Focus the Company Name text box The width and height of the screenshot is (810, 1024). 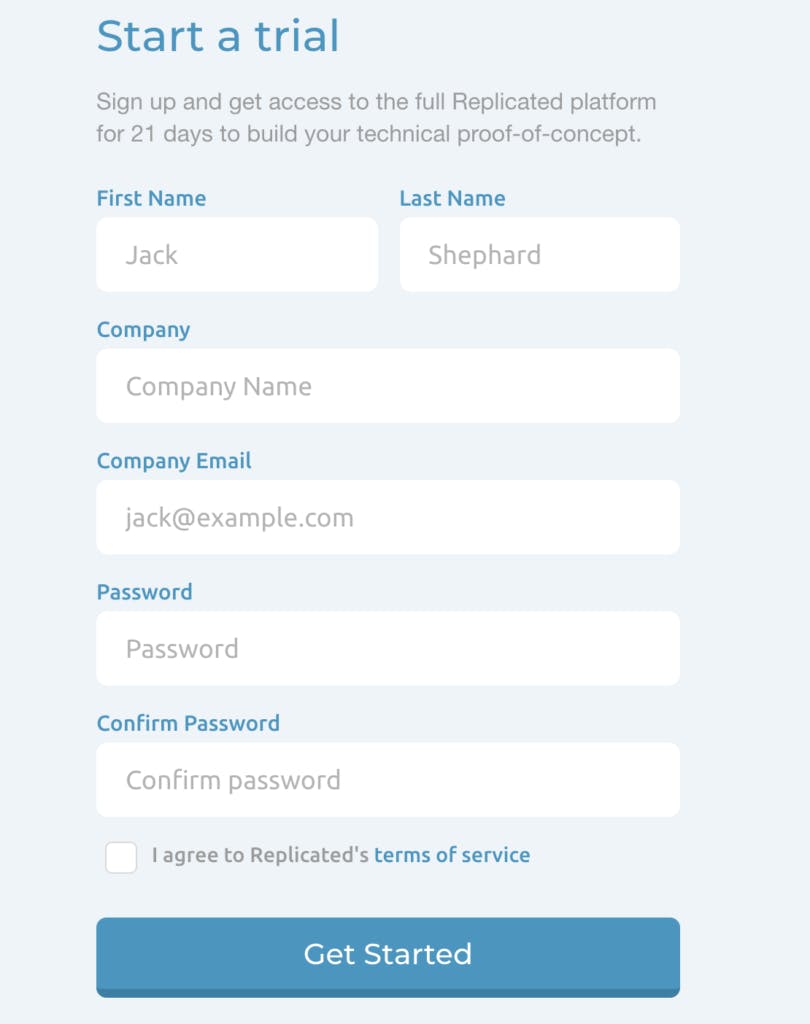(388, 386)
